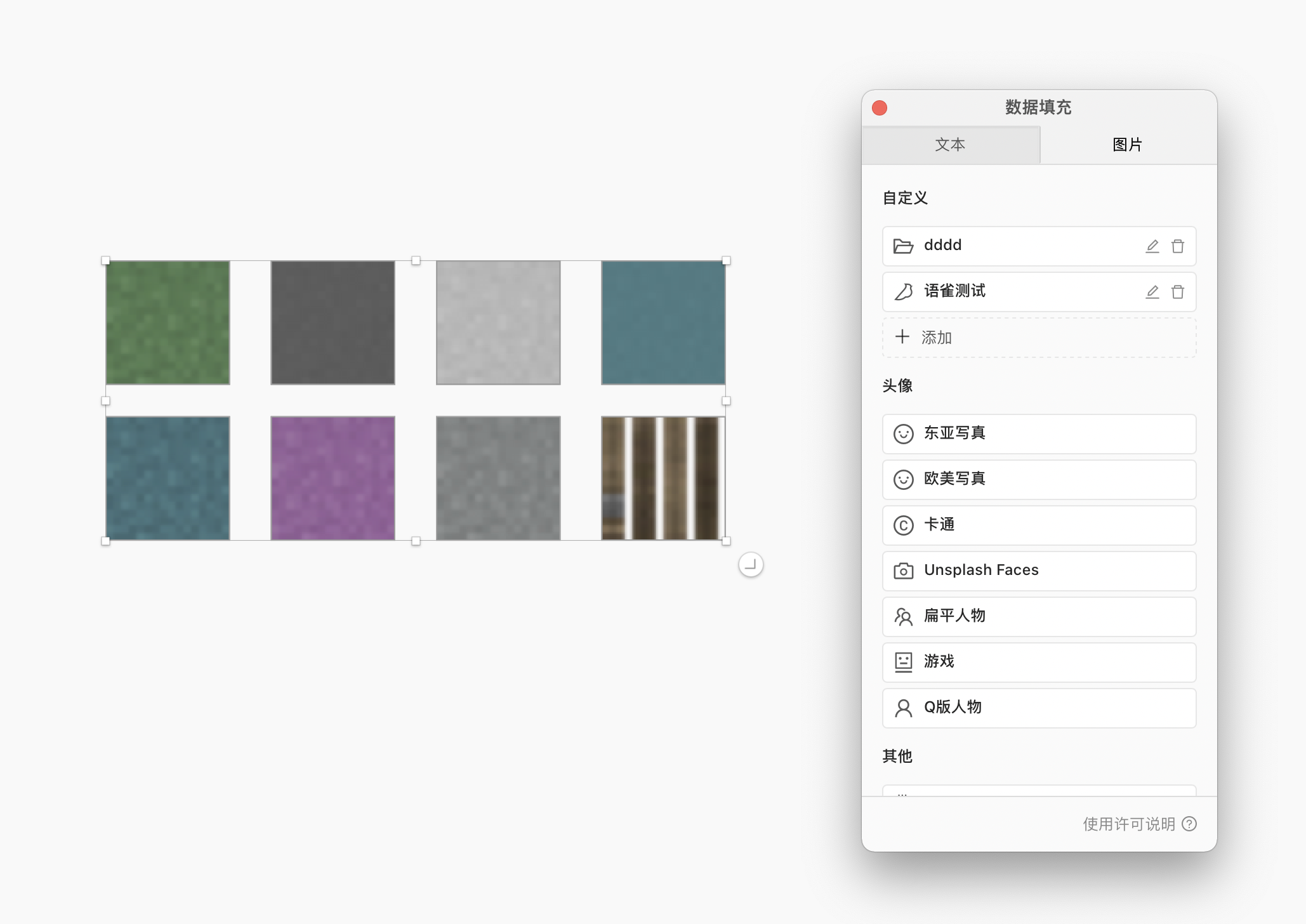Image resolution: width=1306 pixels, height=924 pixels.
Task: Select the 欧美写真 avatar option
Action: coord(1039,479)
